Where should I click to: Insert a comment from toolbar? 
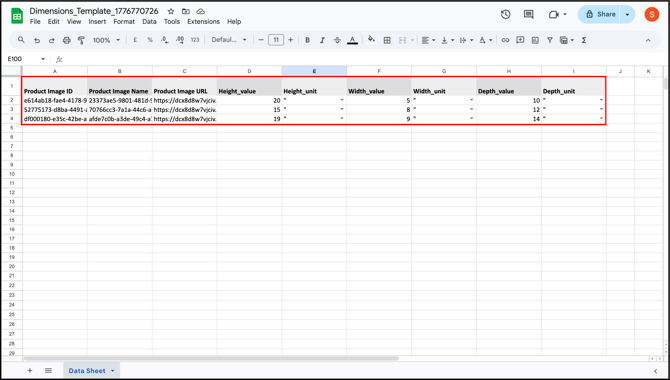click(x=520, y=40)
